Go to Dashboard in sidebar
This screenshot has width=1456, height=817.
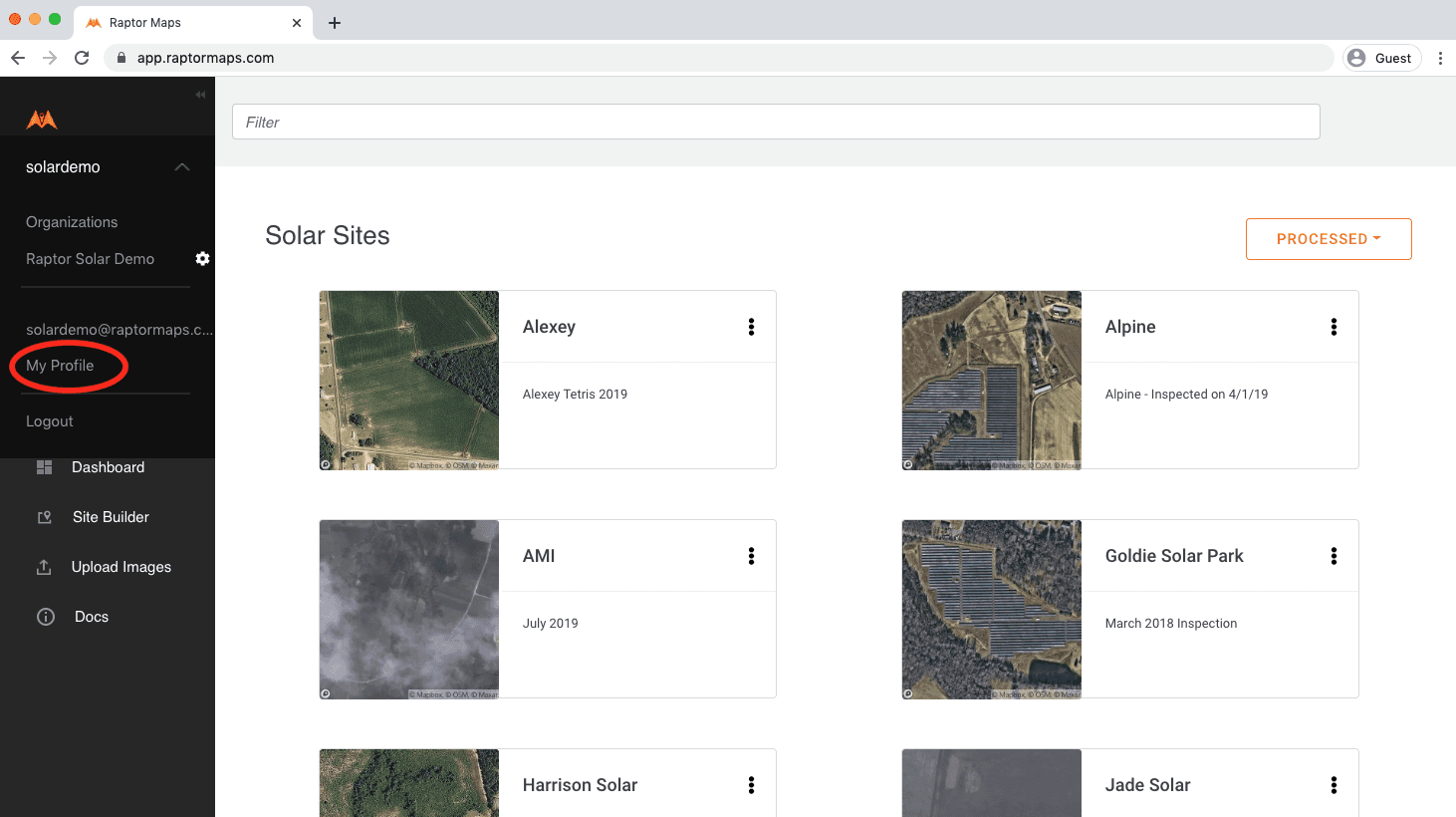point(108,467)
